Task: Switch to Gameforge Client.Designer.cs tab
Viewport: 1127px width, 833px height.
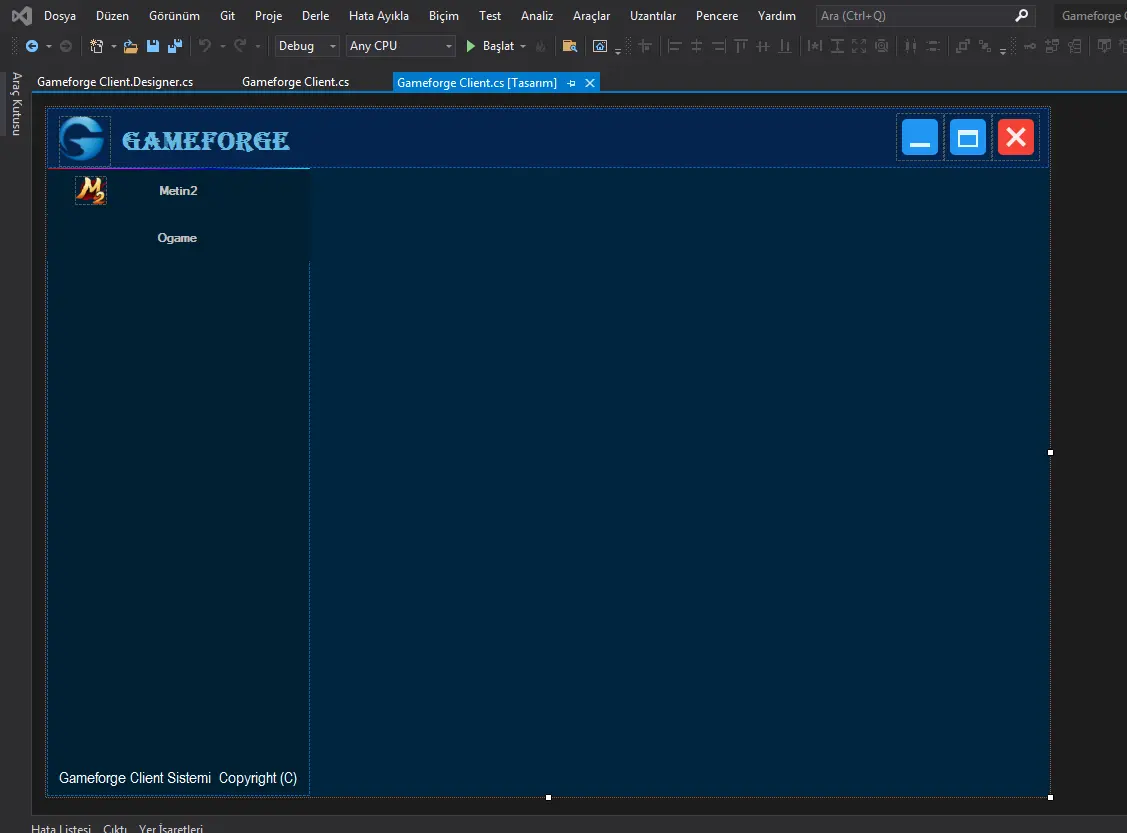Action: coord(115,82)
